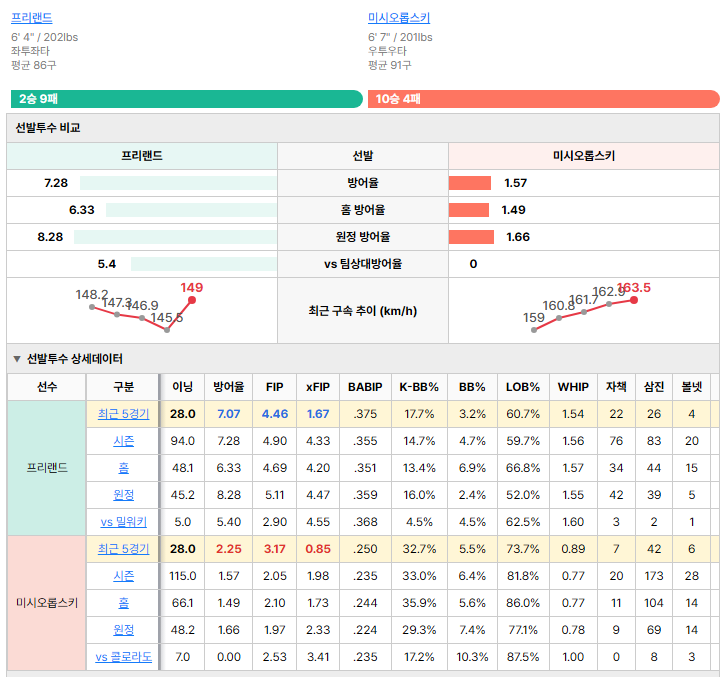Open 미시오롭스키 원정 link (48.2 innings)
Screen dimensions: 726x677
coord(123,630)
